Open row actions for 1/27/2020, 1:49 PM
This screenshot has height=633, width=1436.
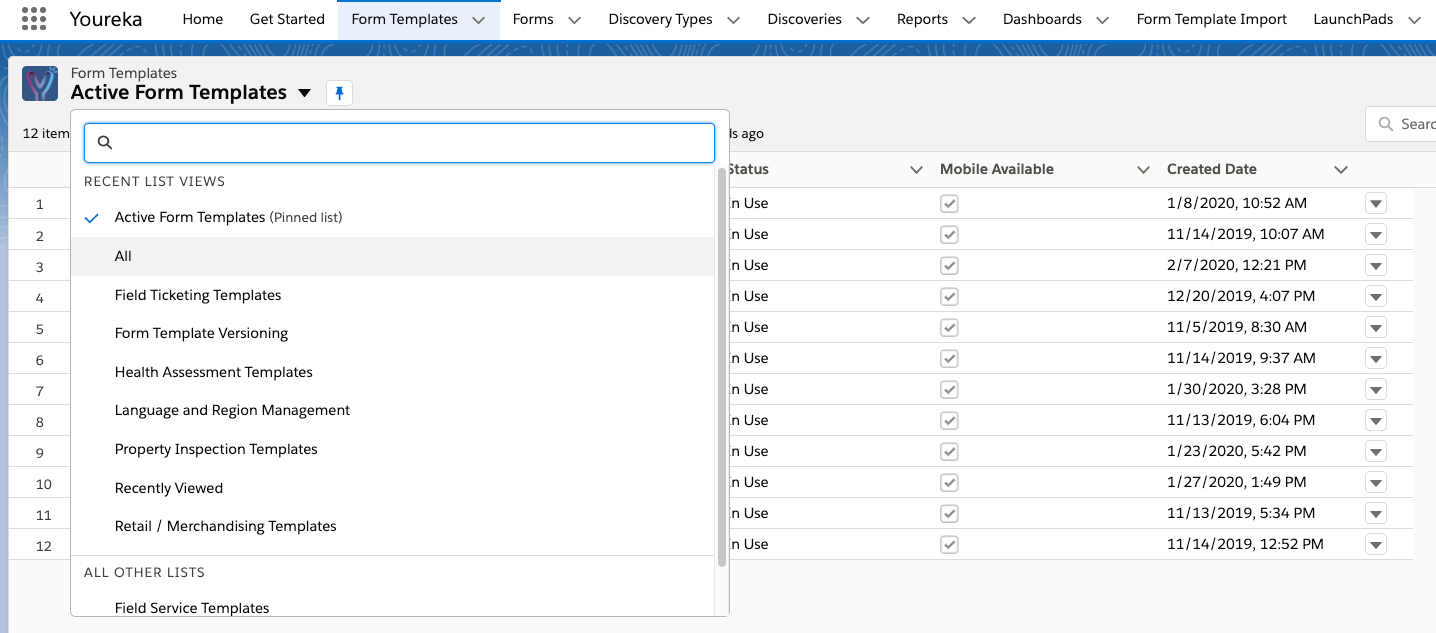(1376, 482)
